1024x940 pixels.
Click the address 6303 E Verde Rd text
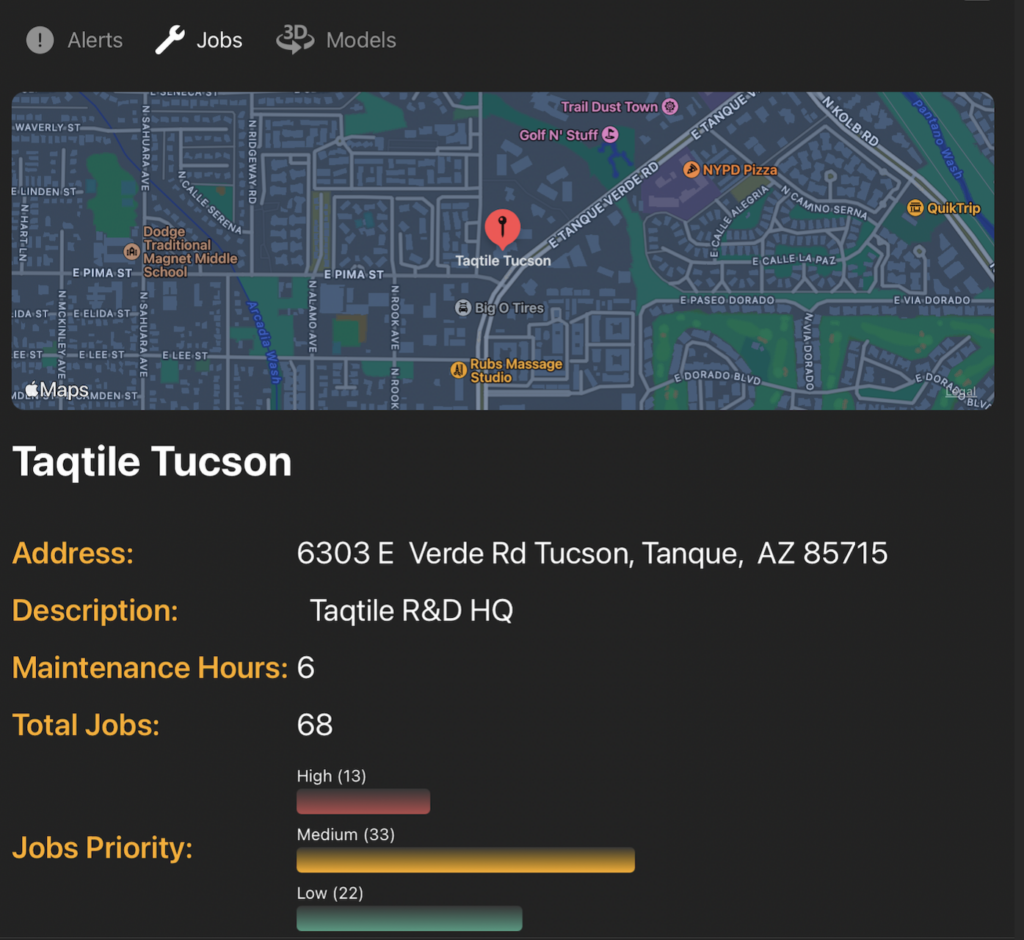coord(592,553)
